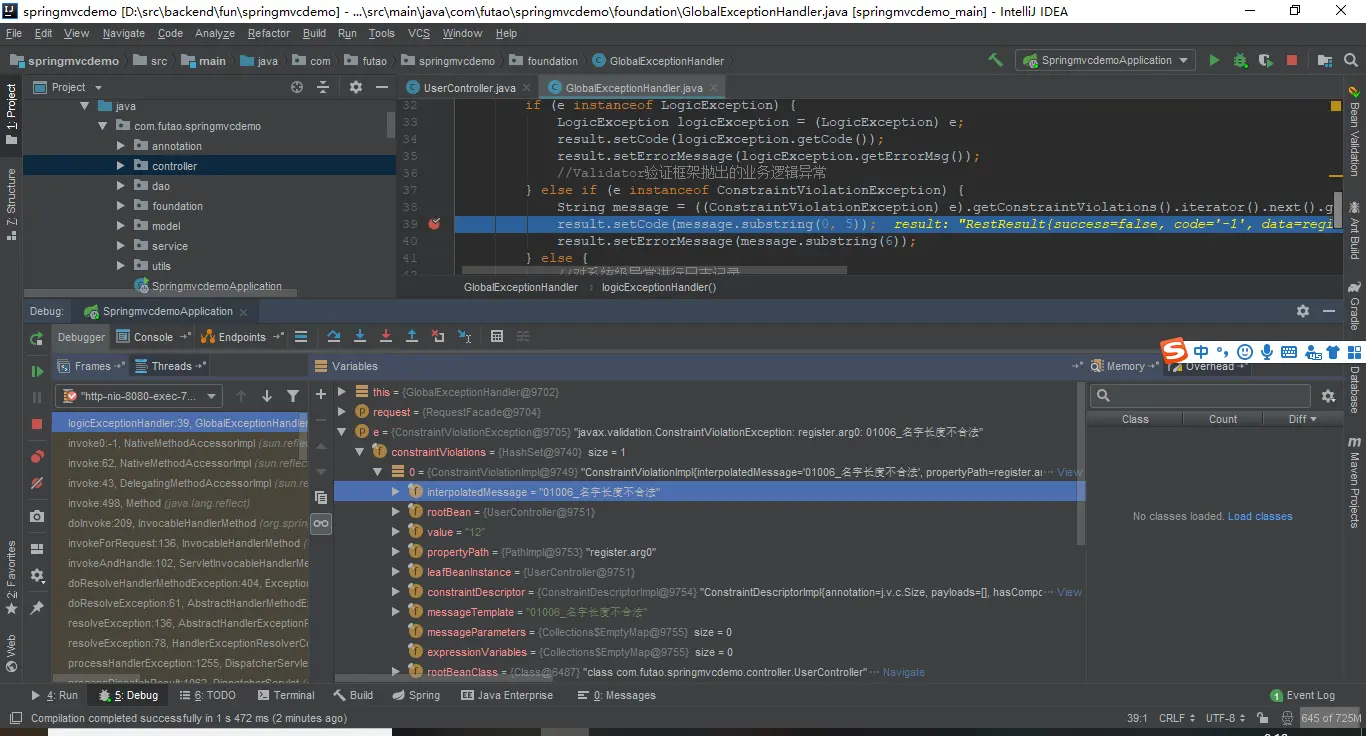Expand the controller package folder
The height and width of the screenshot is (736, 1366).
(x=120, y=166)
